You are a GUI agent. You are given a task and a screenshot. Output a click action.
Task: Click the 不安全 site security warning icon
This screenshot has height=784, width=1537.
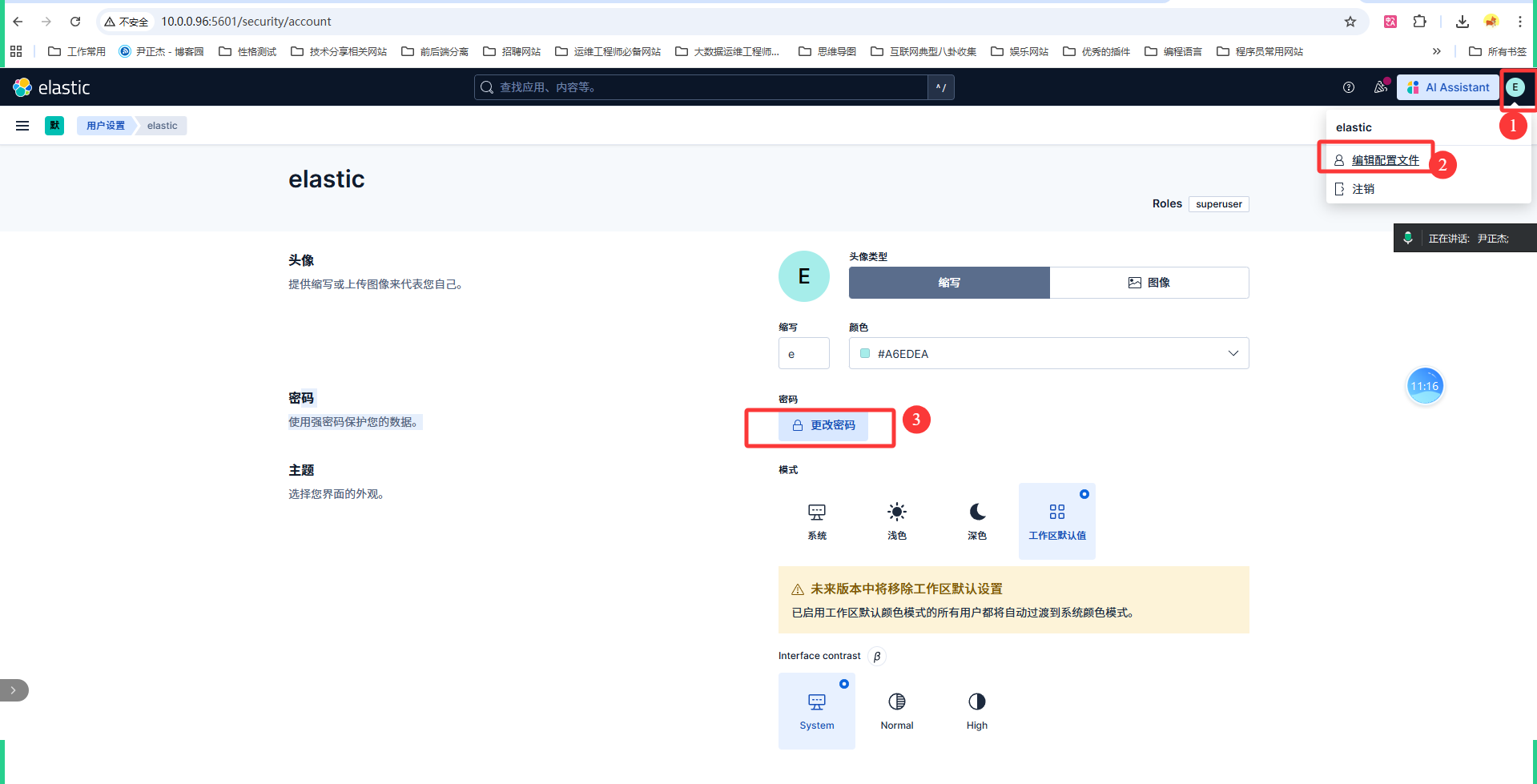(127, 22)
